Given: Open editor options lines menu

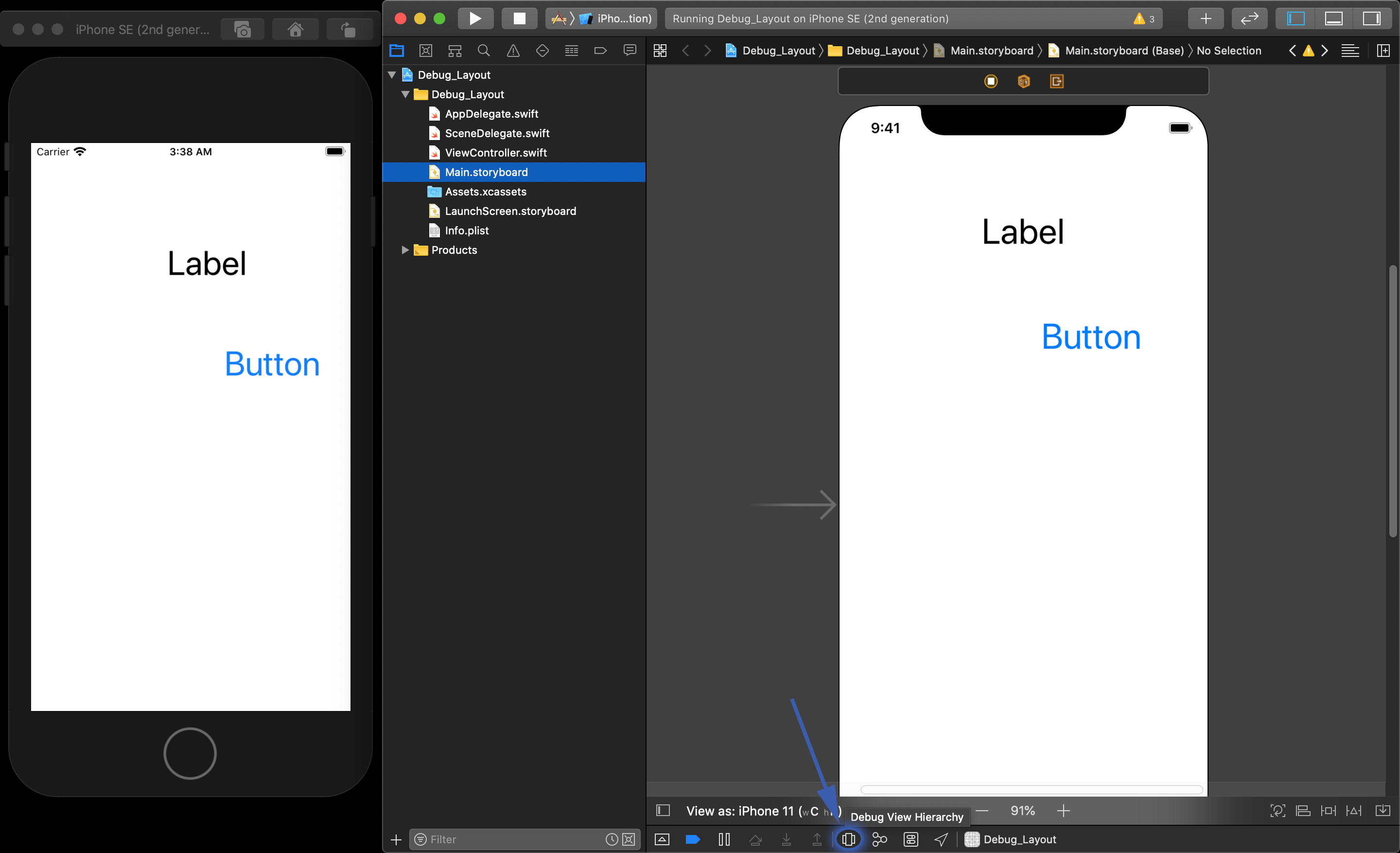Looking at the screenshot, I should [x=1350, y=51].
